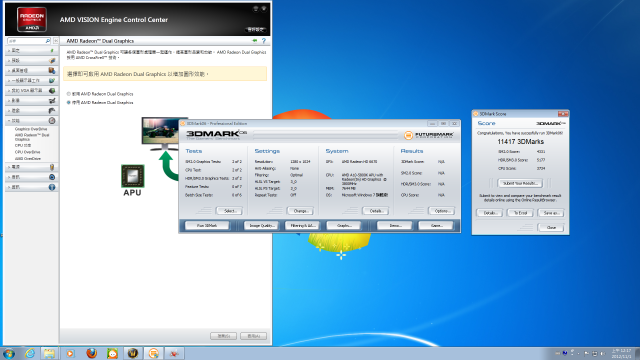
Task: Click Close button in the Score window
Action: (551, 227)
